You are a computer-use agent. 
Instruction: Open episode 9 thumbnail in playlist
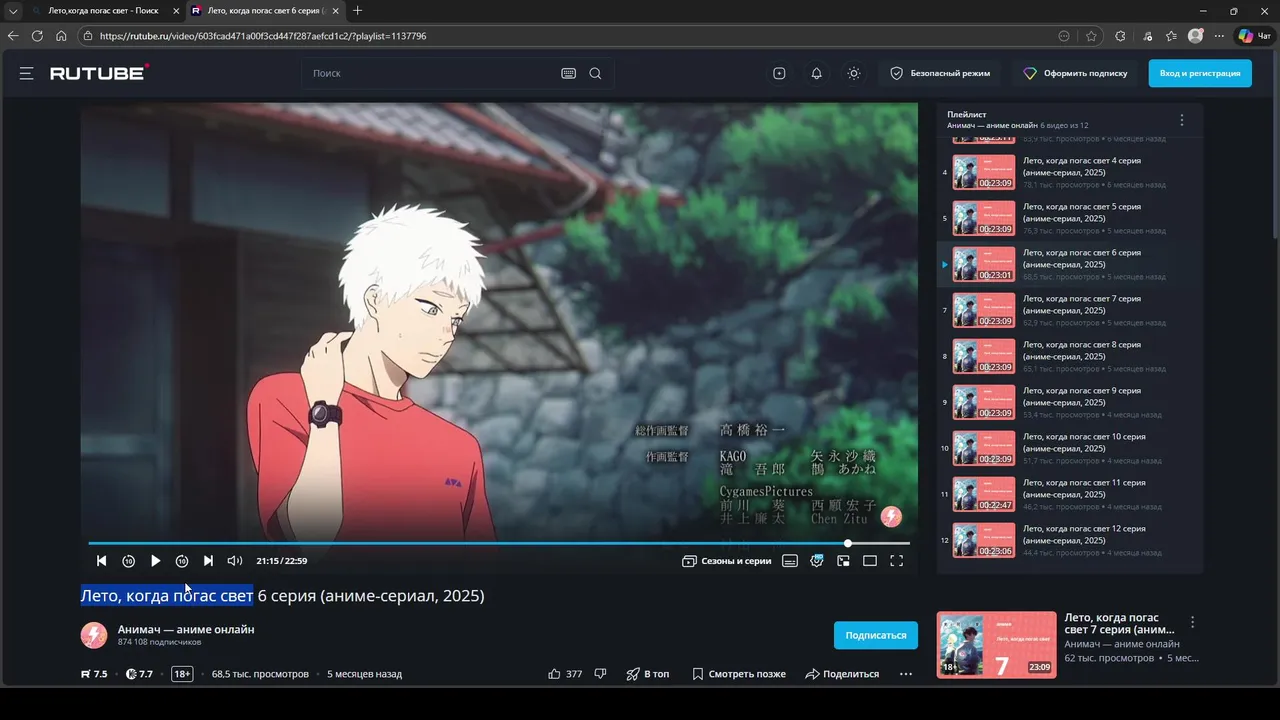983,402
